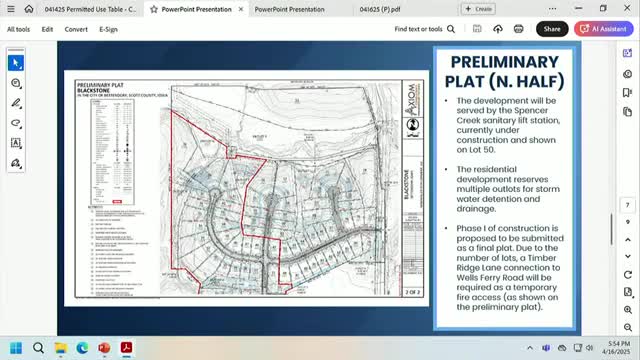Open AI assistant panel in right sidebar
Screen dimensions: 640x360
(x=628, y=53)
